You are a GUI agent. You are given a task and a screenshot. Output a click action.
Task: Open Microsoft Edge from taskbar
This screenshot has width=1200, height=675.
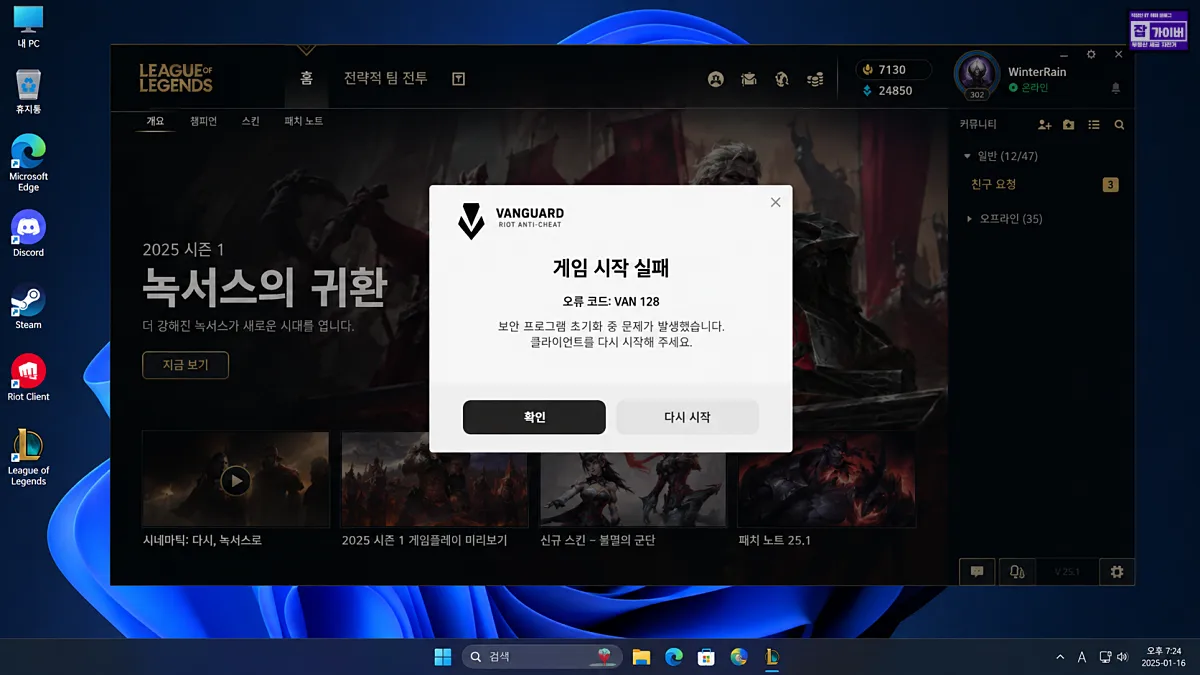point(674,657)
